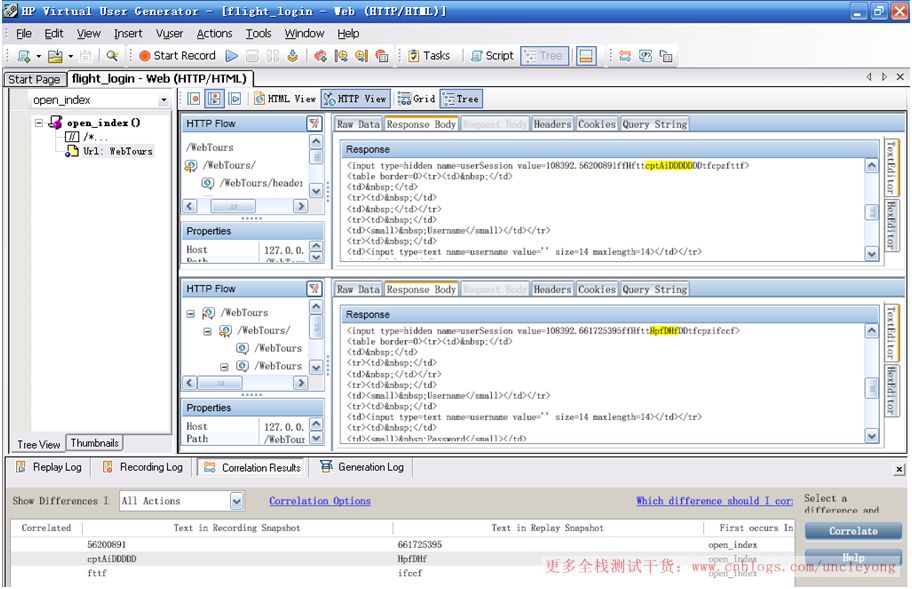Select the cptAiDDDDD difference row
The width and height of the screenshot is (912, 589).
402,559
